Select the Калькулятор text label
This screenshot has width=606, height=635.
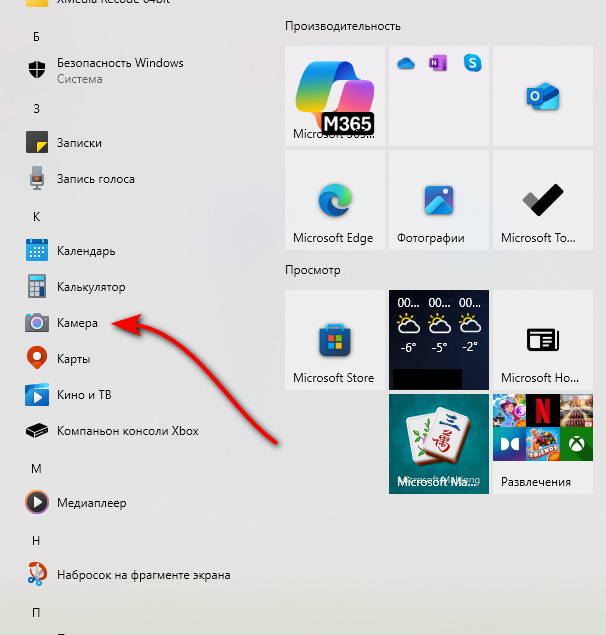(91, 287)
